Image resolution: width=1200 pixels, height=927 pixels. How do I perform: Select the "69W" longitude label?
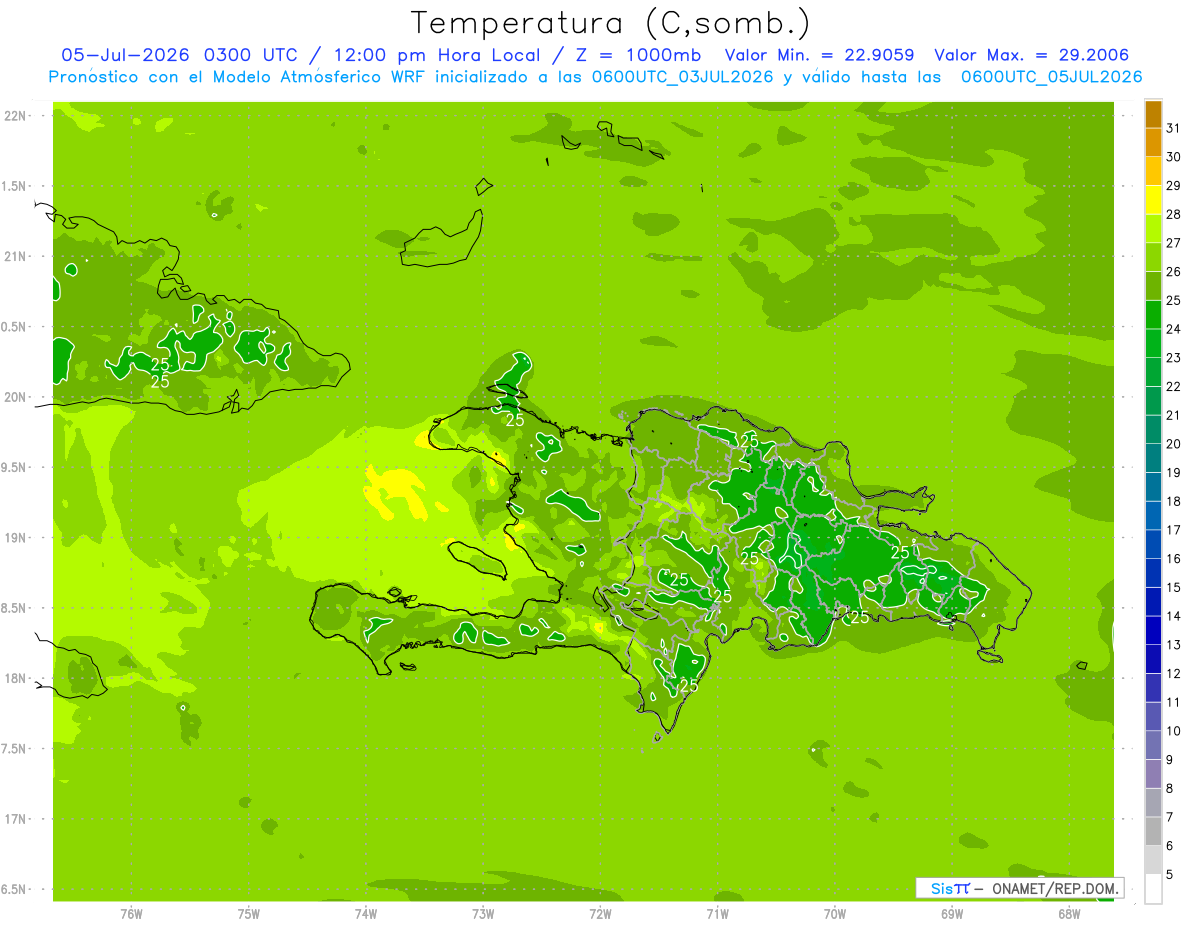click(x=952, y=914)
